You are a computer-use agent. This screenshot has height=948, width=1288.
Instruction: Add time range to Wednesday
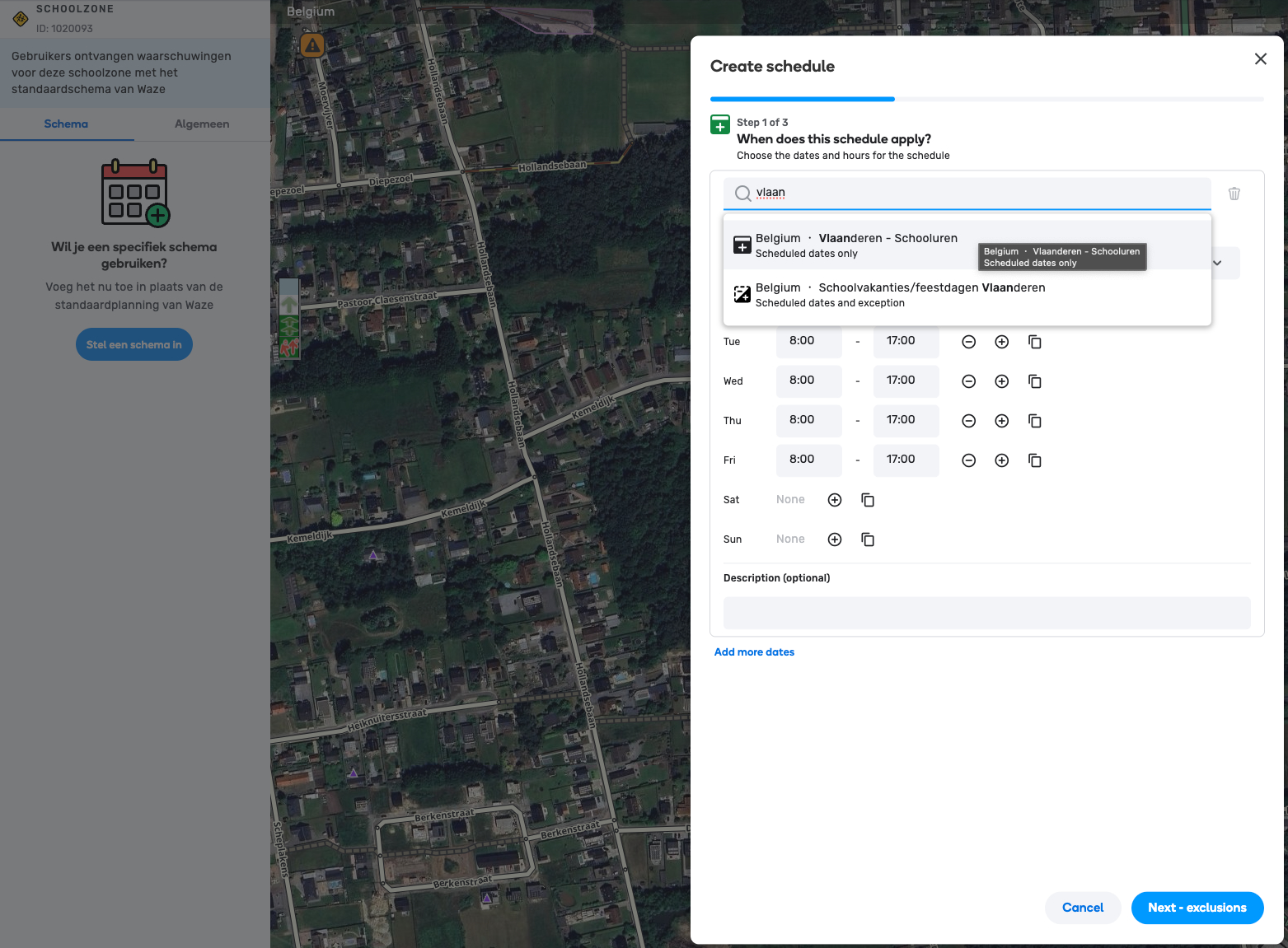click(1002, 381)
